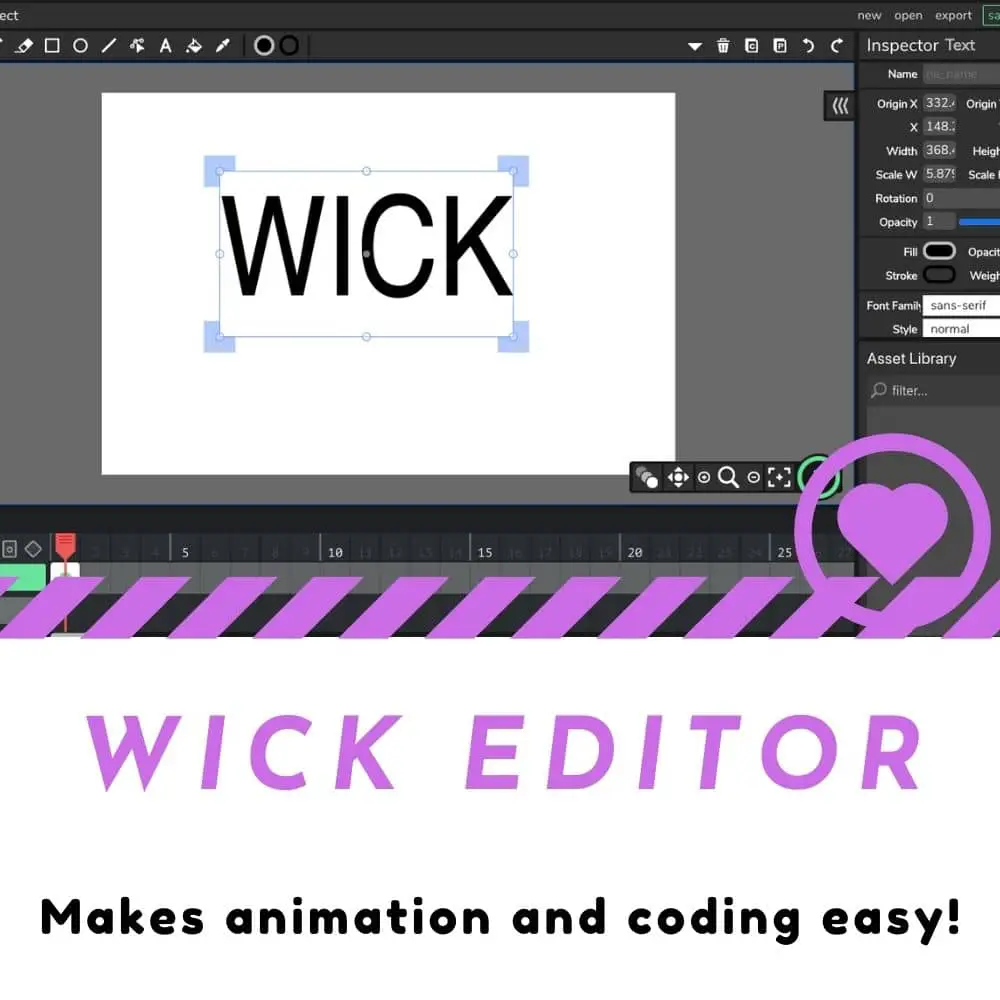Delete selection with the trash icon
Viewport: 1000px width, 1000px height.
click(723, 46)
